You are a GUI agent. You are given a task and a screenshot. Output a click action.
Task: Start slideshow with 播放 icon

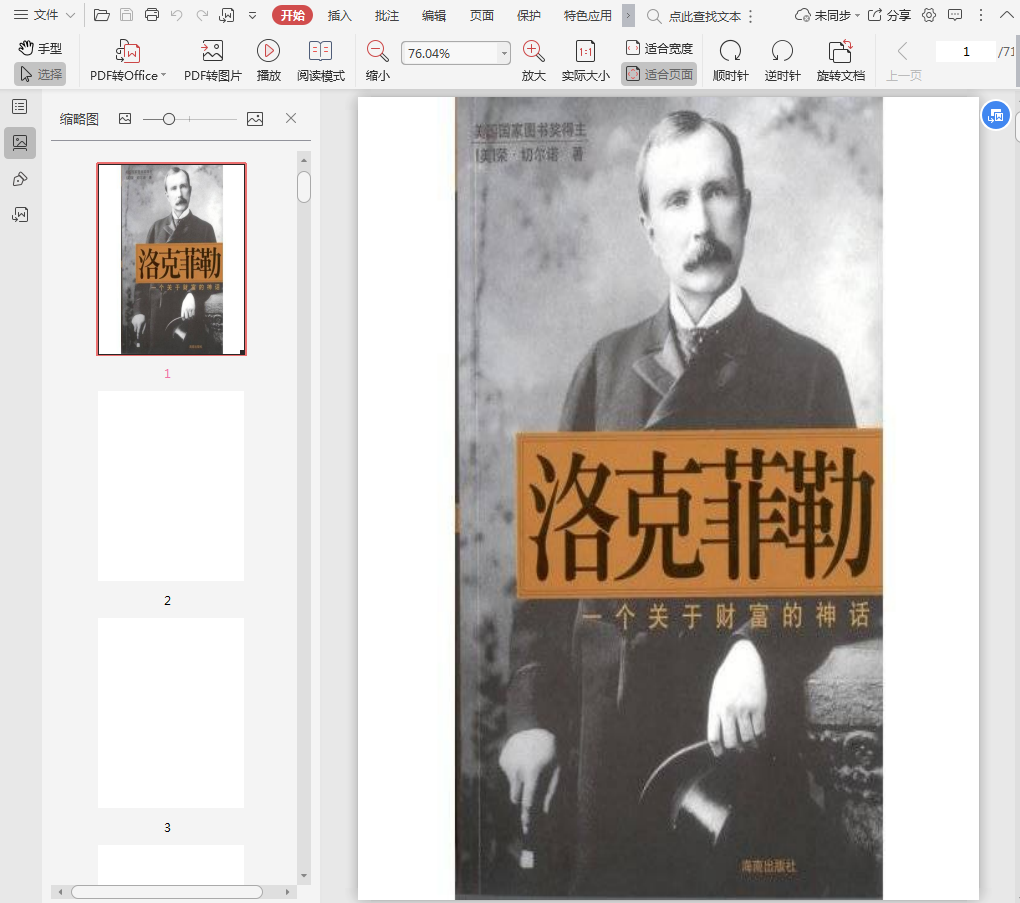[x=268, y=52]
